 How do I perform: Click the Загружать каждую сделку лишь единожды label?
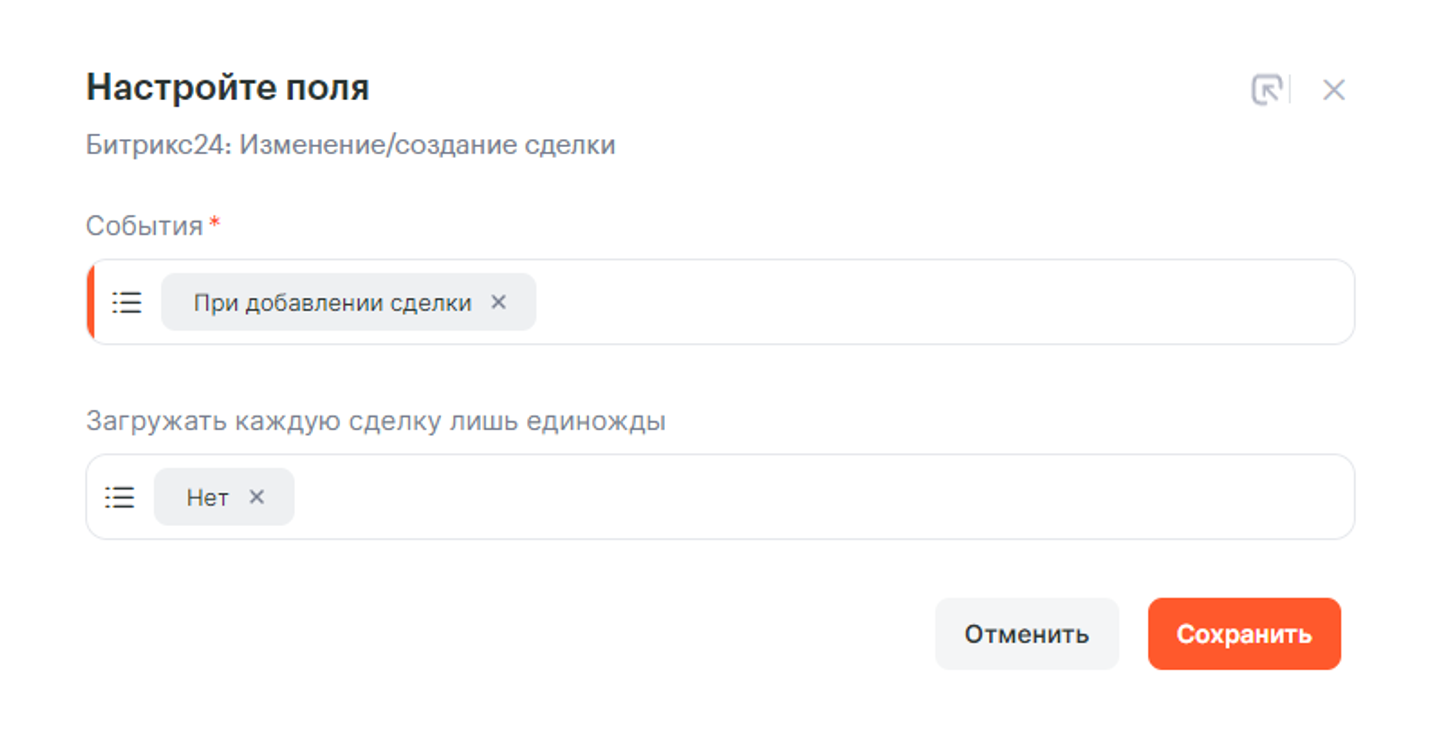click(375, 421)
